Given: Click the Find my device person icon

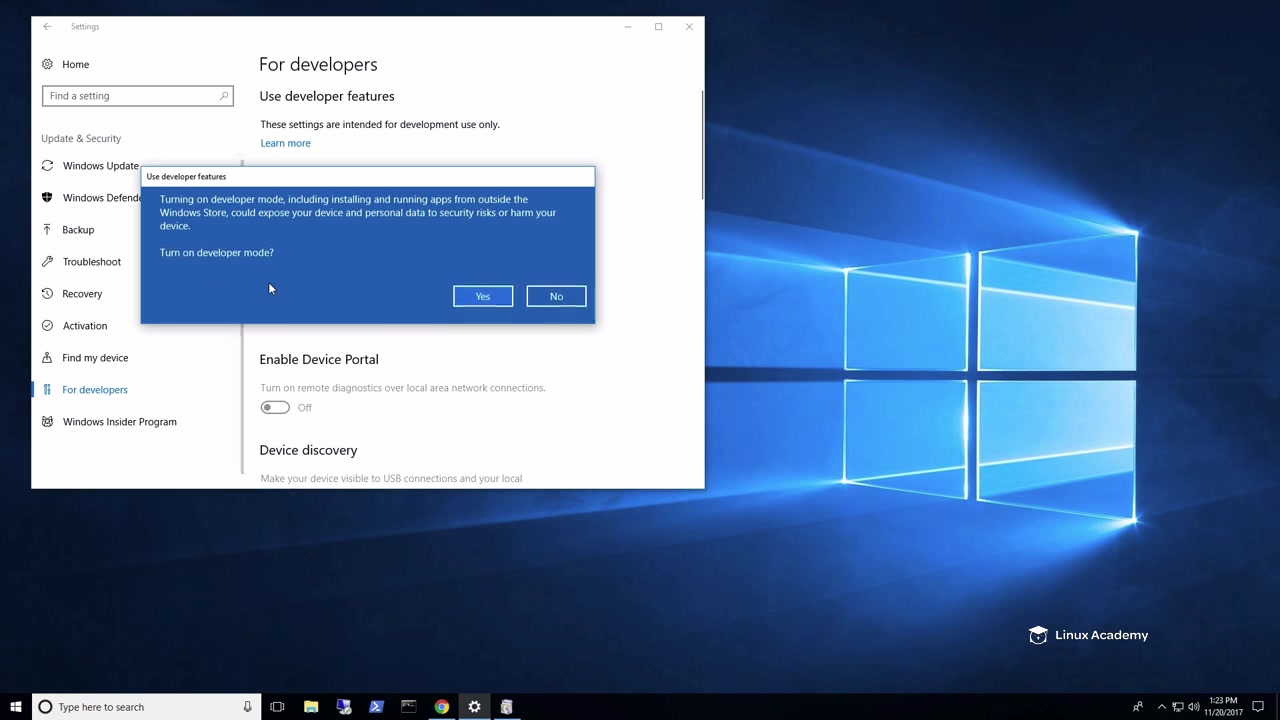Looking at the screenshot, I should 47,358.
